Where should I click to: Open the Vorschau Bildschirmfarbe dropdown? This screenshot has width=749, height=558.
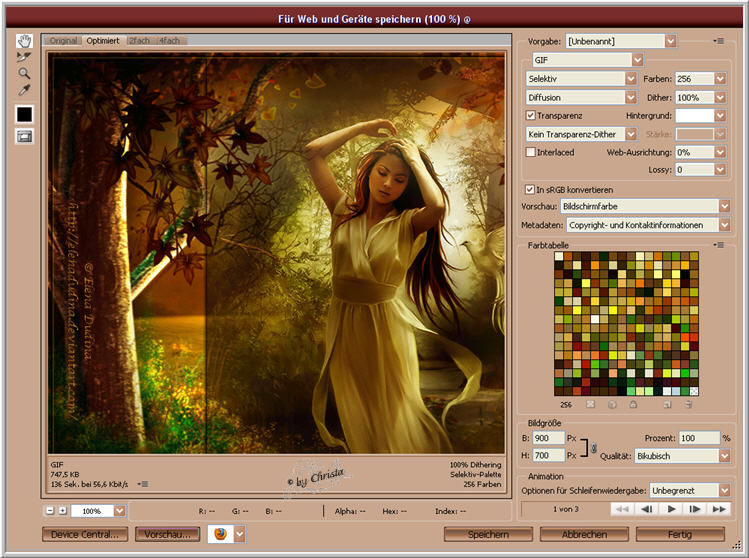tap(725, 206)
